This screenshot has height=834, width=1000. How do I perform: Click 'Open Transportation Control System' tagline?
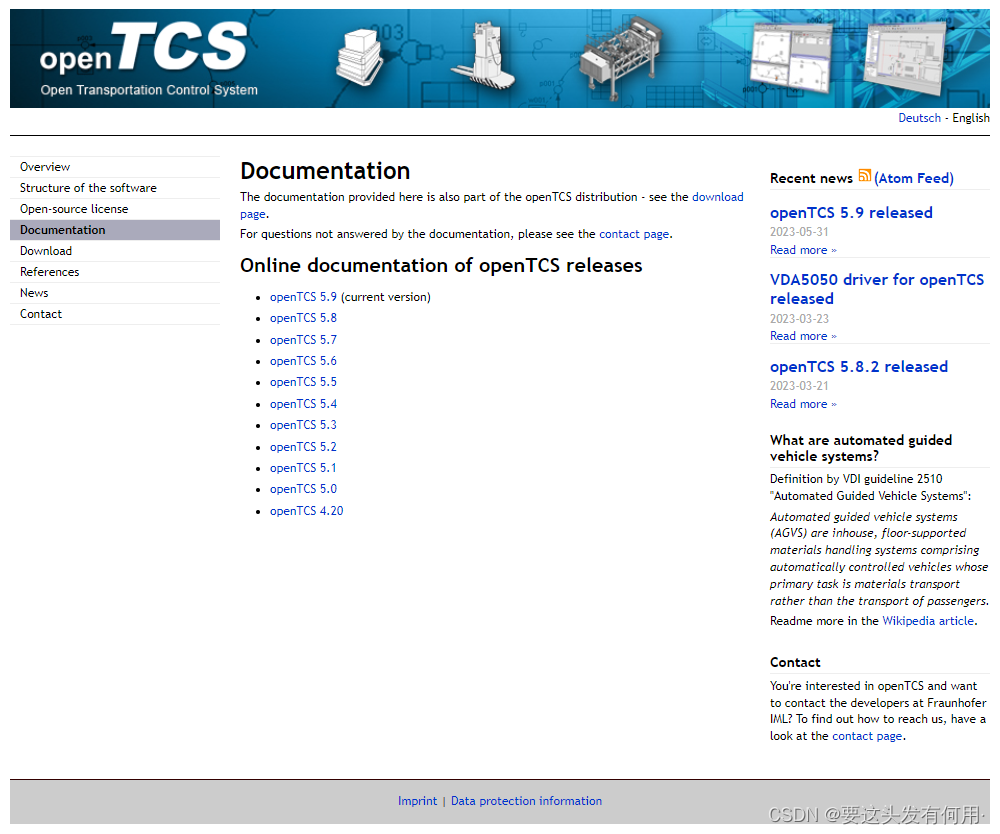coord(149,90)
